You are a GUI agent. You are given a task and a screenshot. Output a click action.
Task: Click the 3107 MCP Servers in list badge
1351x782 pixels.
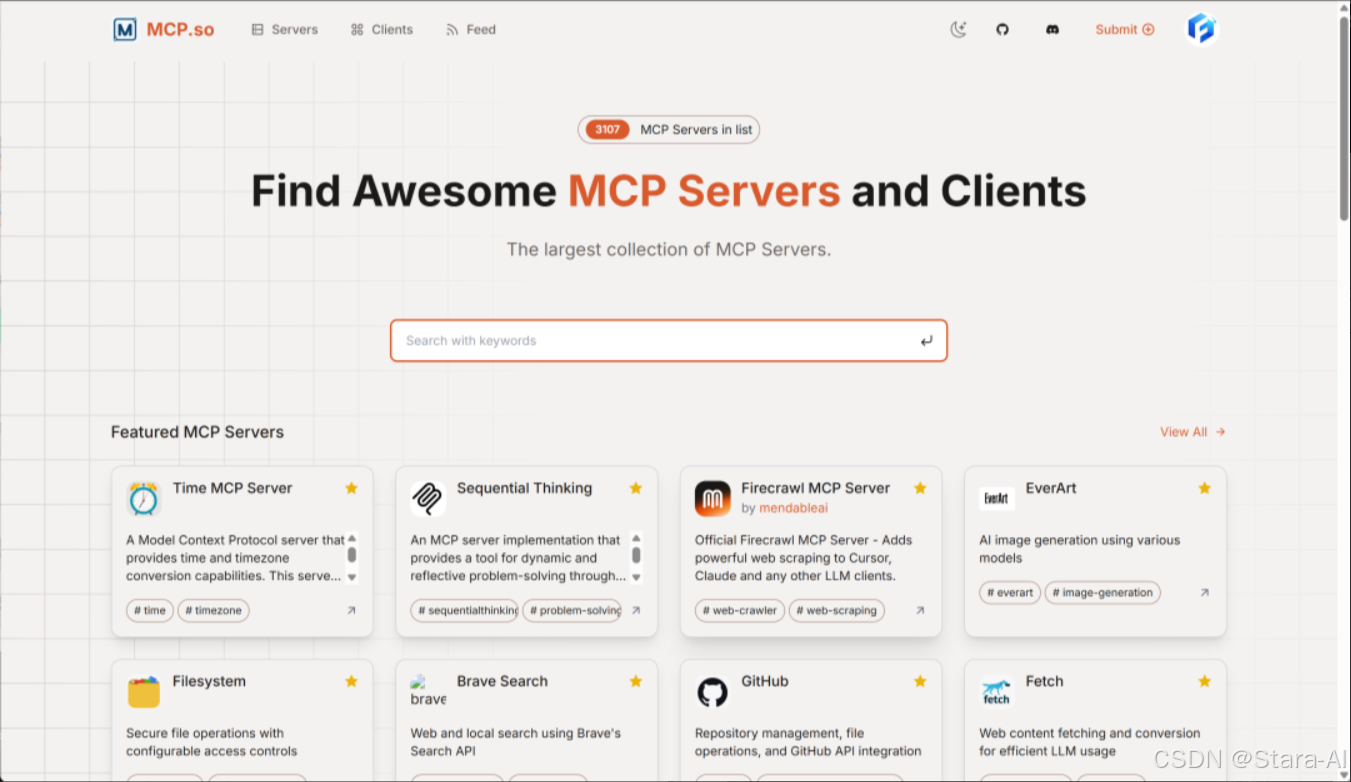click(668, 129)
